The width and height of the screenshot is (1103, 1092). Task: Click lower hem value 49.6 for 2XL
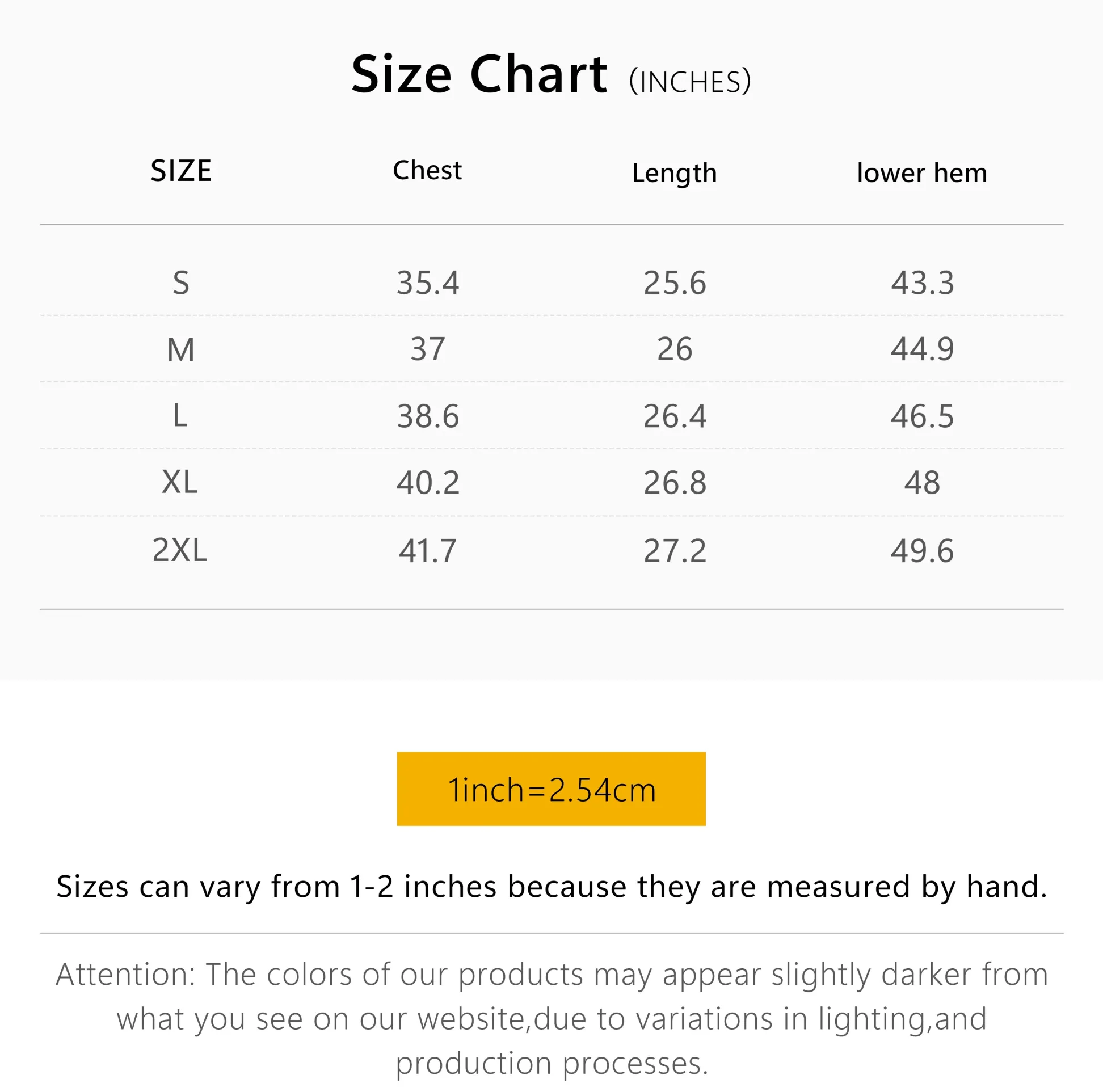[922, 551]
